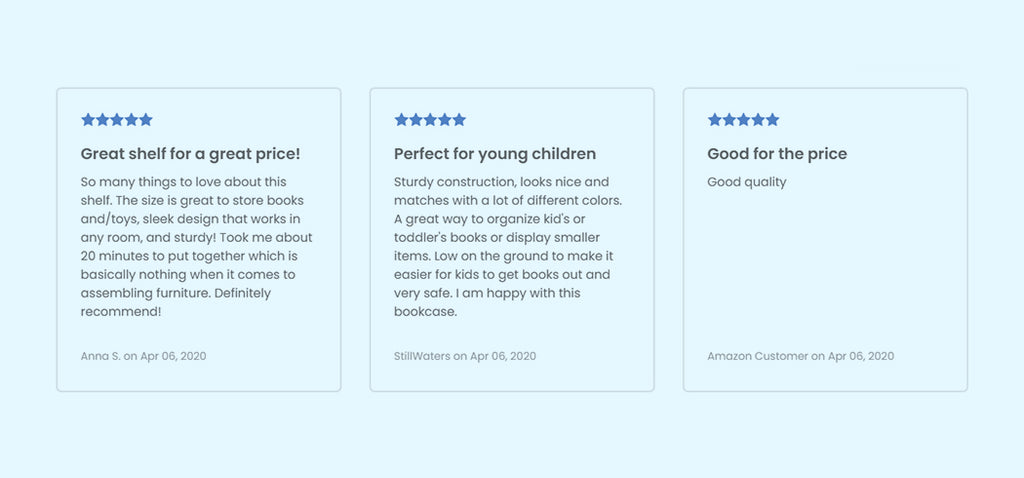Click first star in Anna S. review

coord(88,120)
